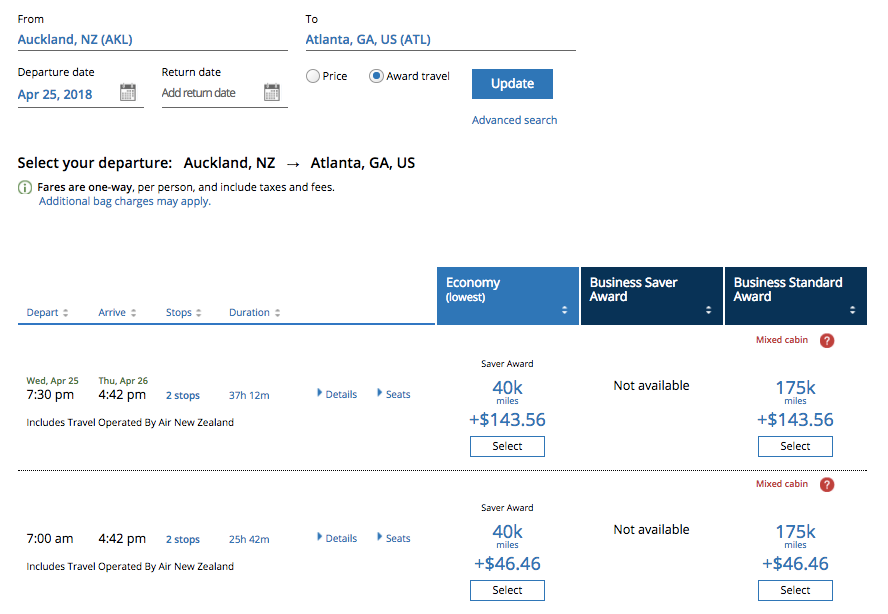
Task: Expand Details for the 7:00 am flight
Action: click(337, 538)
